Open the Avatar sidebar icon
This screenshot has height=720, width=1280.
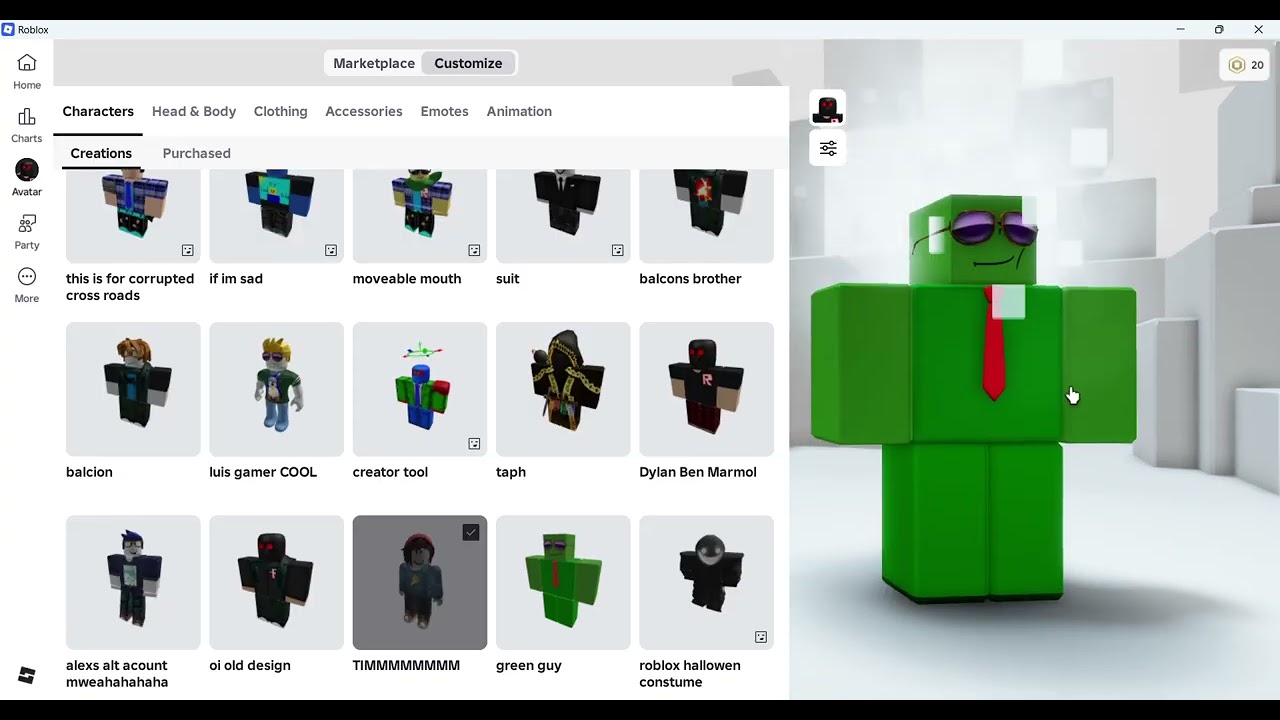click(27, 178)
